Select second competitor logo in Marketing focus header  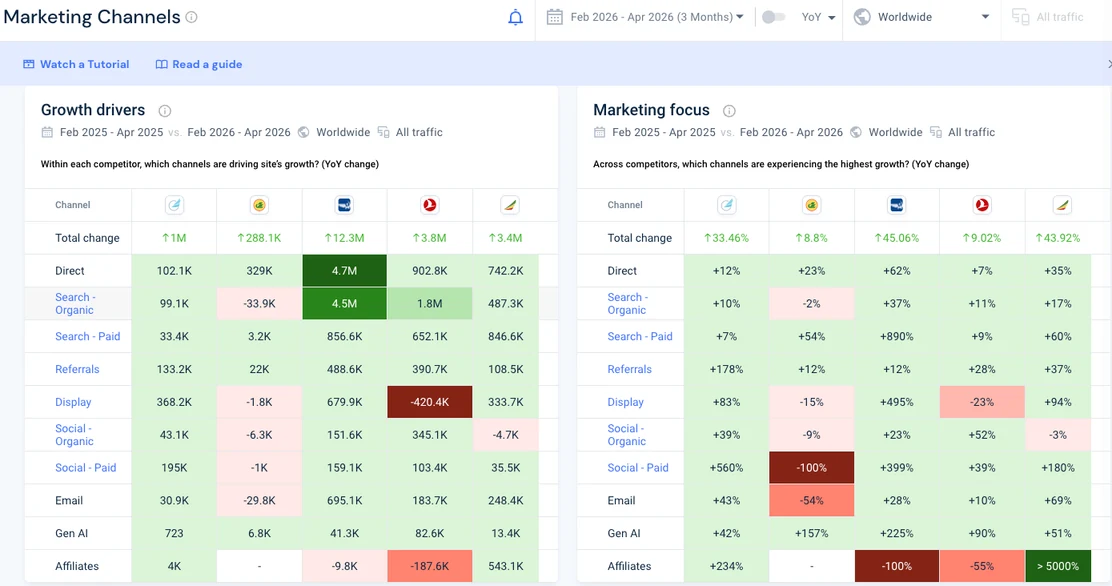click(x=811, y=205)
